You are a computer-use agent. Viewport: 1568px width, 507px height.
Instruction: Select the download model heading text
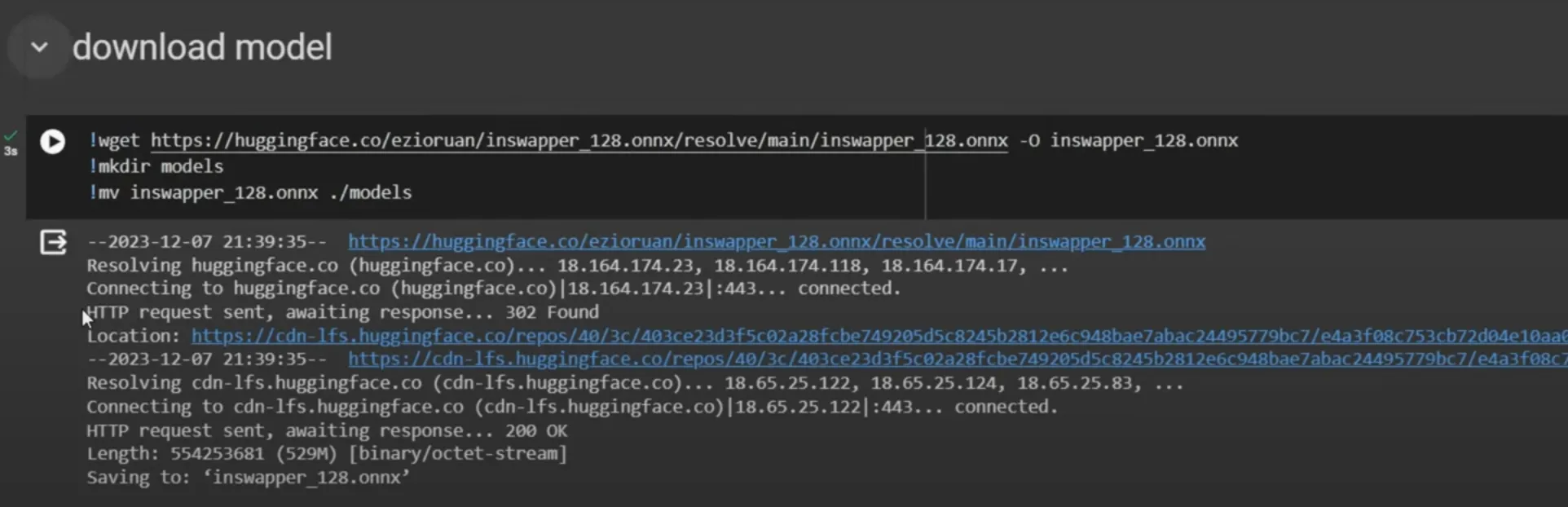(x=202, y=47)
